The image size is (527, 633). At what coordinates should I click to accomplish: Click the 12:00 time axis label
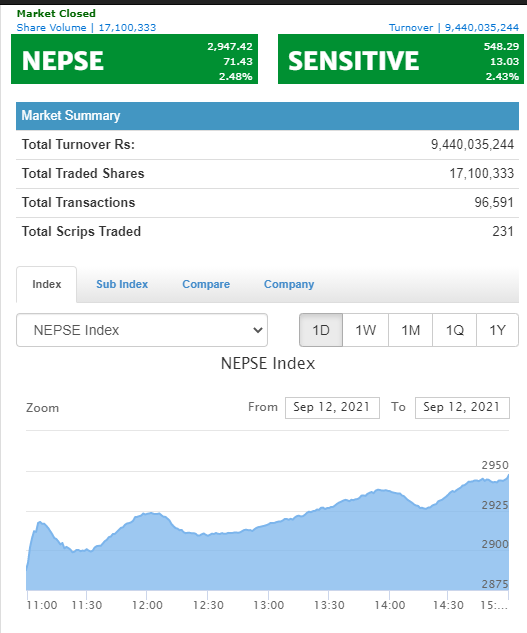(147, 605)
